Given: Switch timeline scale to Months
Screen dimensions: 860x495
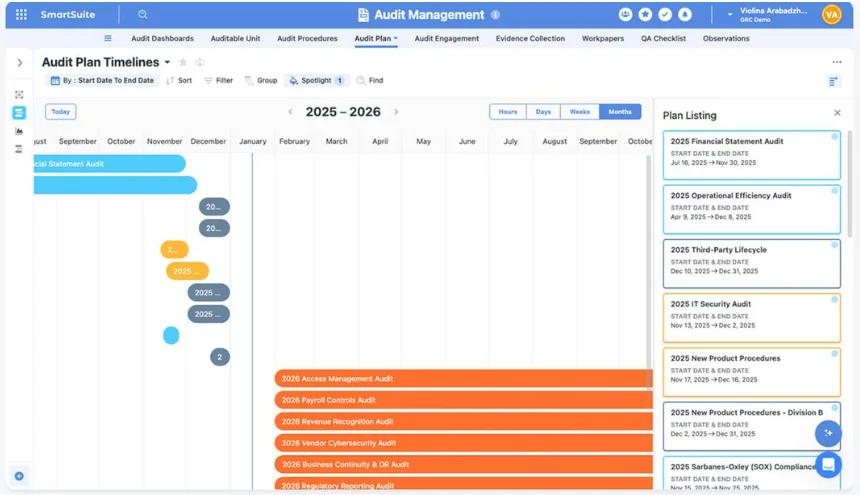Looking at the screenshot, I should coord(620,112).
